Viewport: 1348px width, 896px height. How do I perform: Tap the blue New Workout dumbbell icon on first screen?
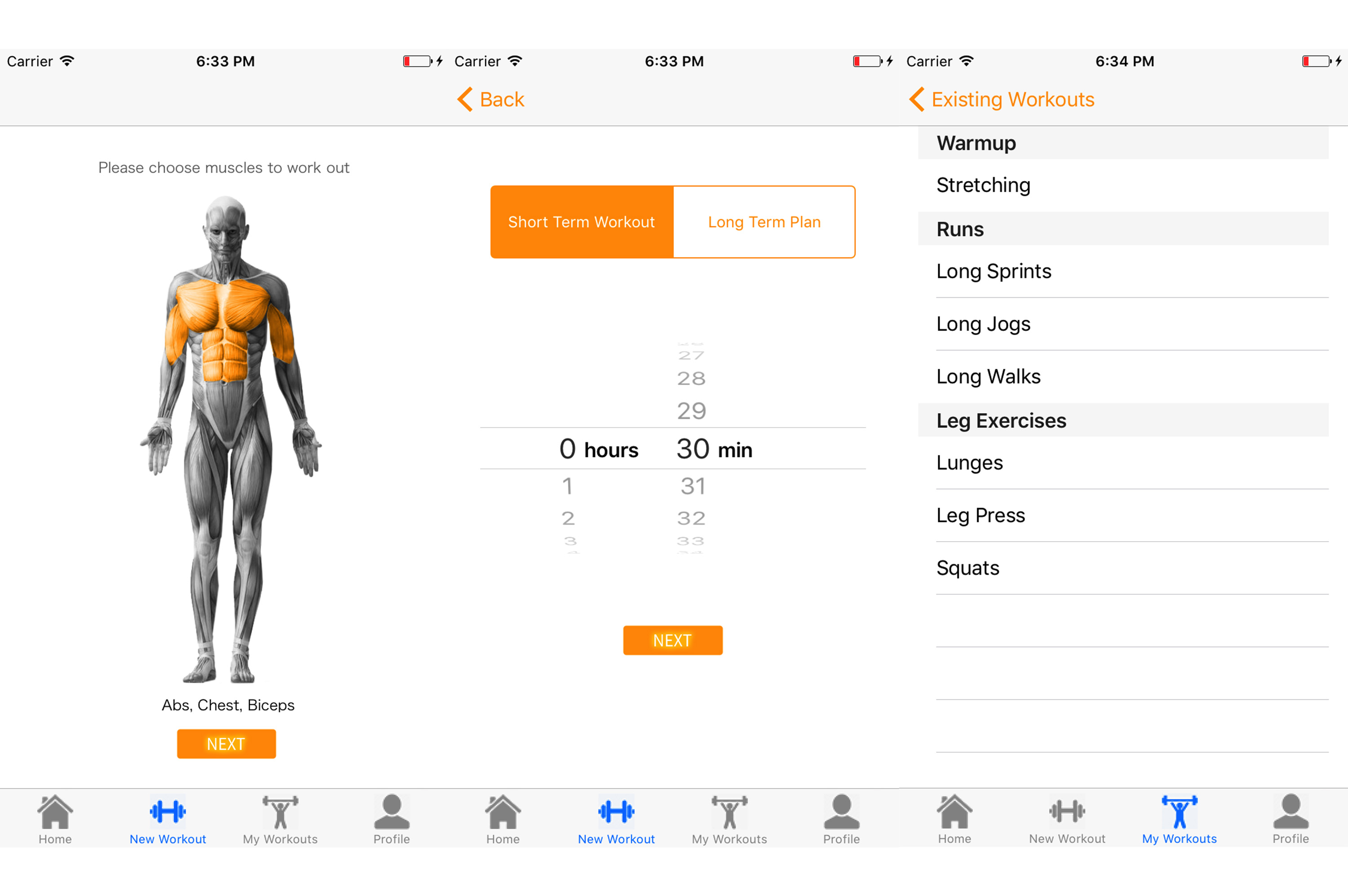click(x=168, y=811)
